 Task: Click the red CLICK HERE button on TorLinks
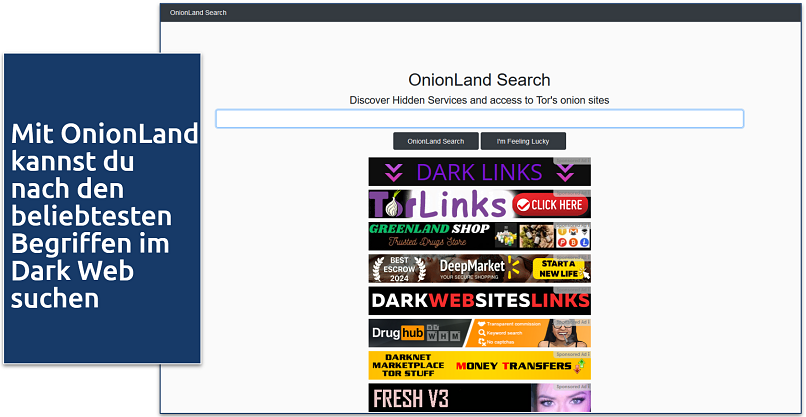(549, 205)
